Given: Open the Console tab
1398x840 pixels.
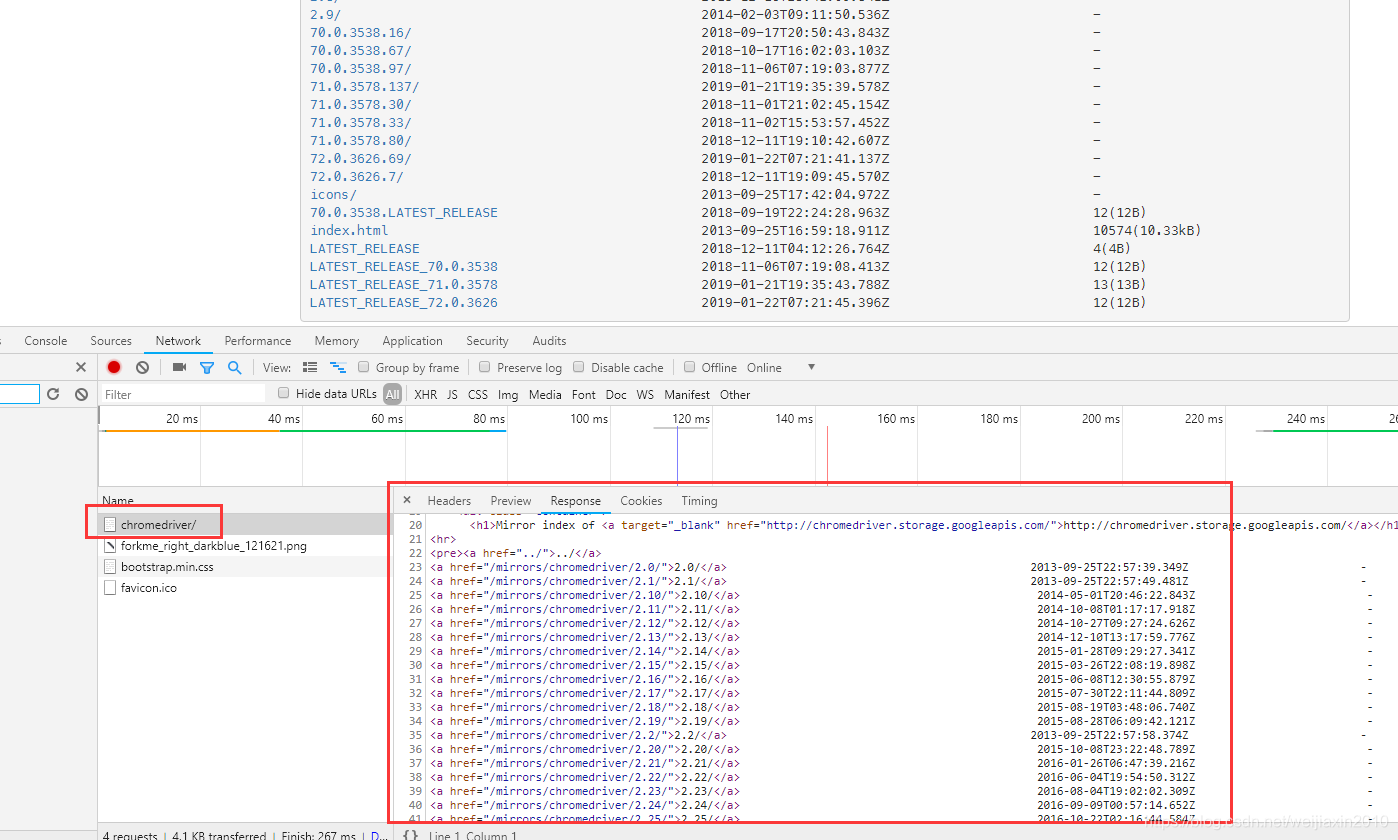Looking at the screenshot, I should pos(46,341).
